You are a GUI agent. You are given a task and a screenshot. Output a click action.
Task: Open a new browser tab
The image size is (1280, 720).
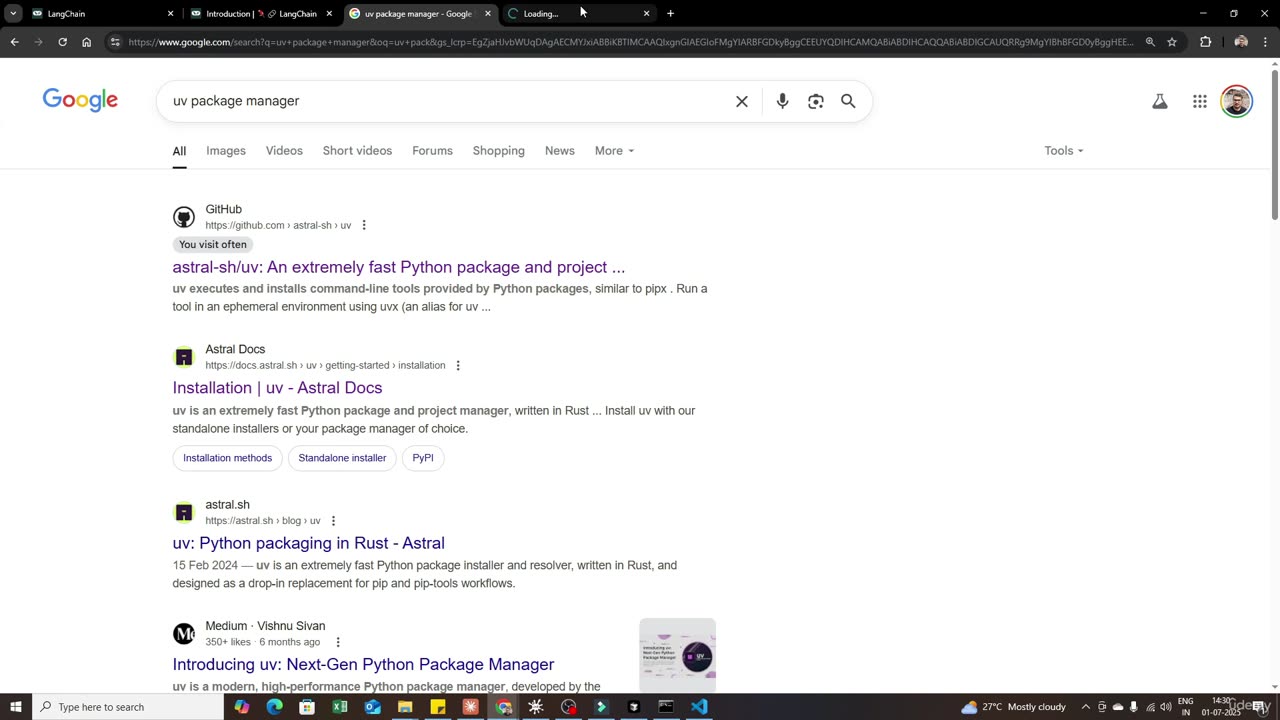670,14
